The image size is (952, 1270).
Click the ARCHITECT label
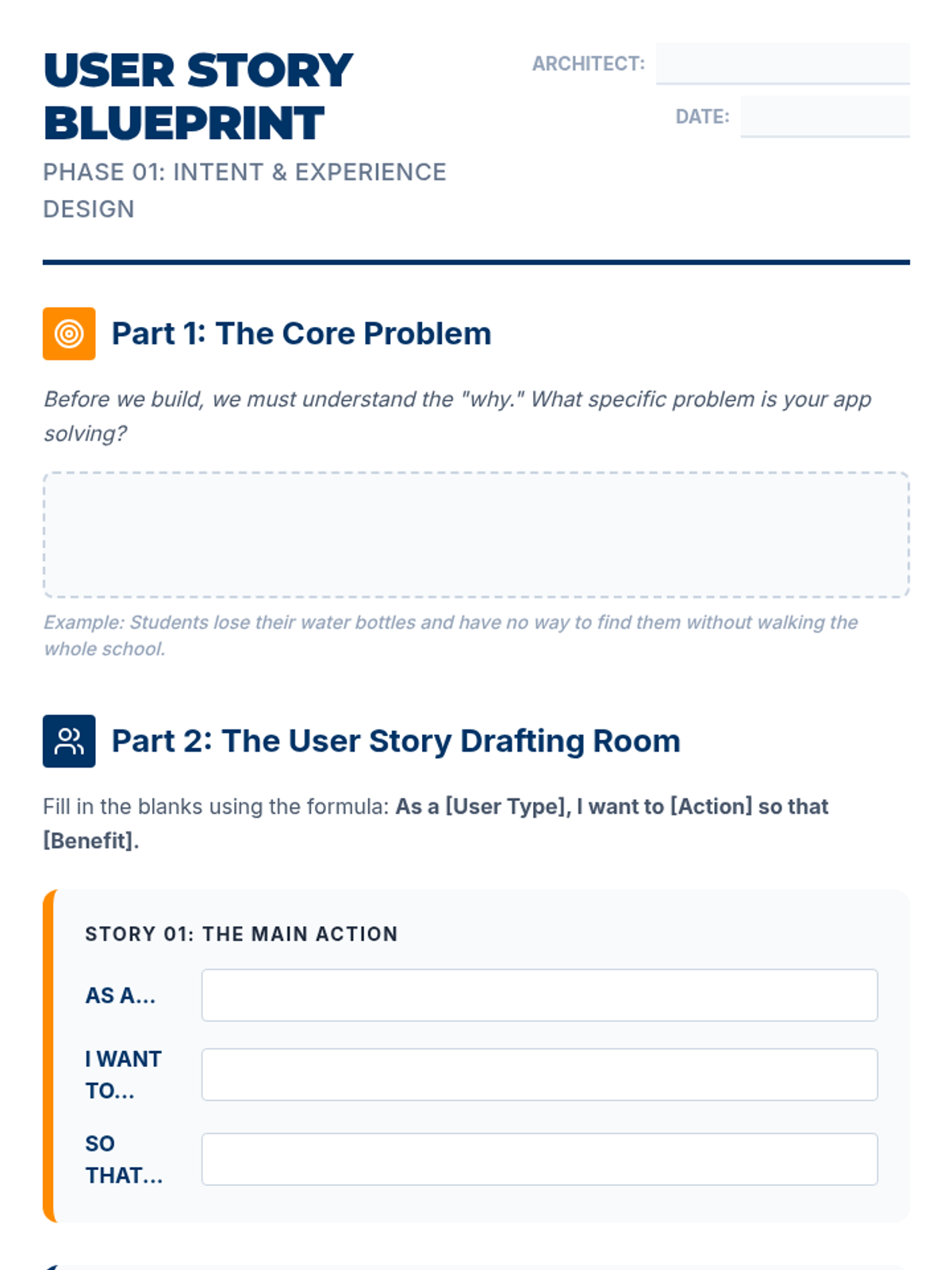588,63
